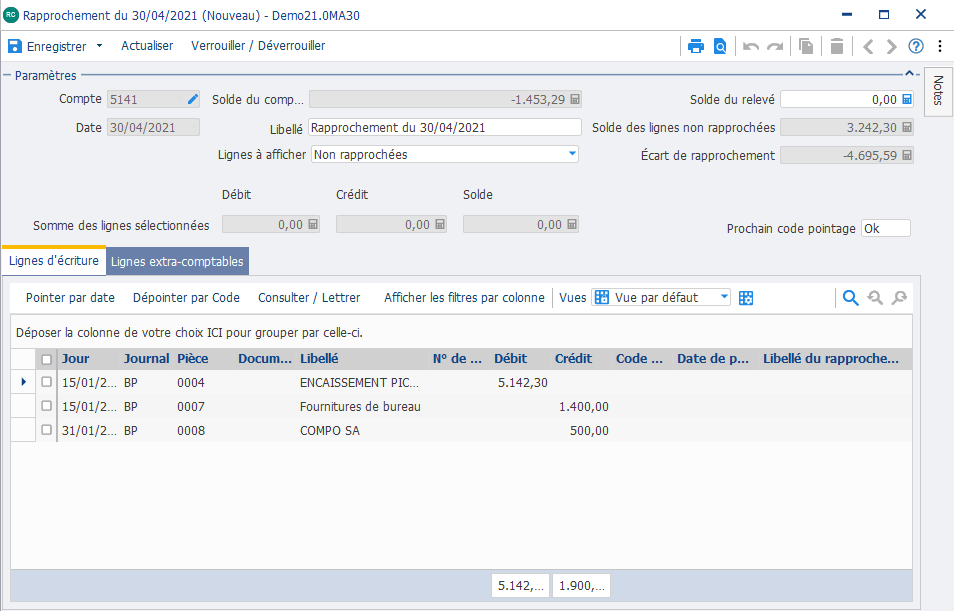This screenshot has width=954, height=611.
Task: Switch to Lignes extra-comptables tab
Action: [177, 261]
